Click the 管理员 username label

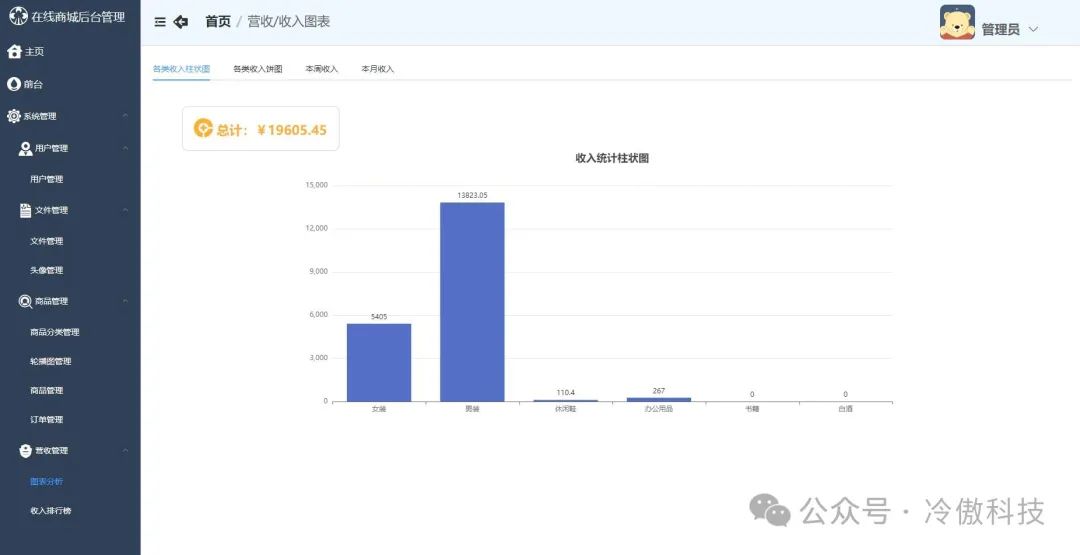coord(1000,30)
